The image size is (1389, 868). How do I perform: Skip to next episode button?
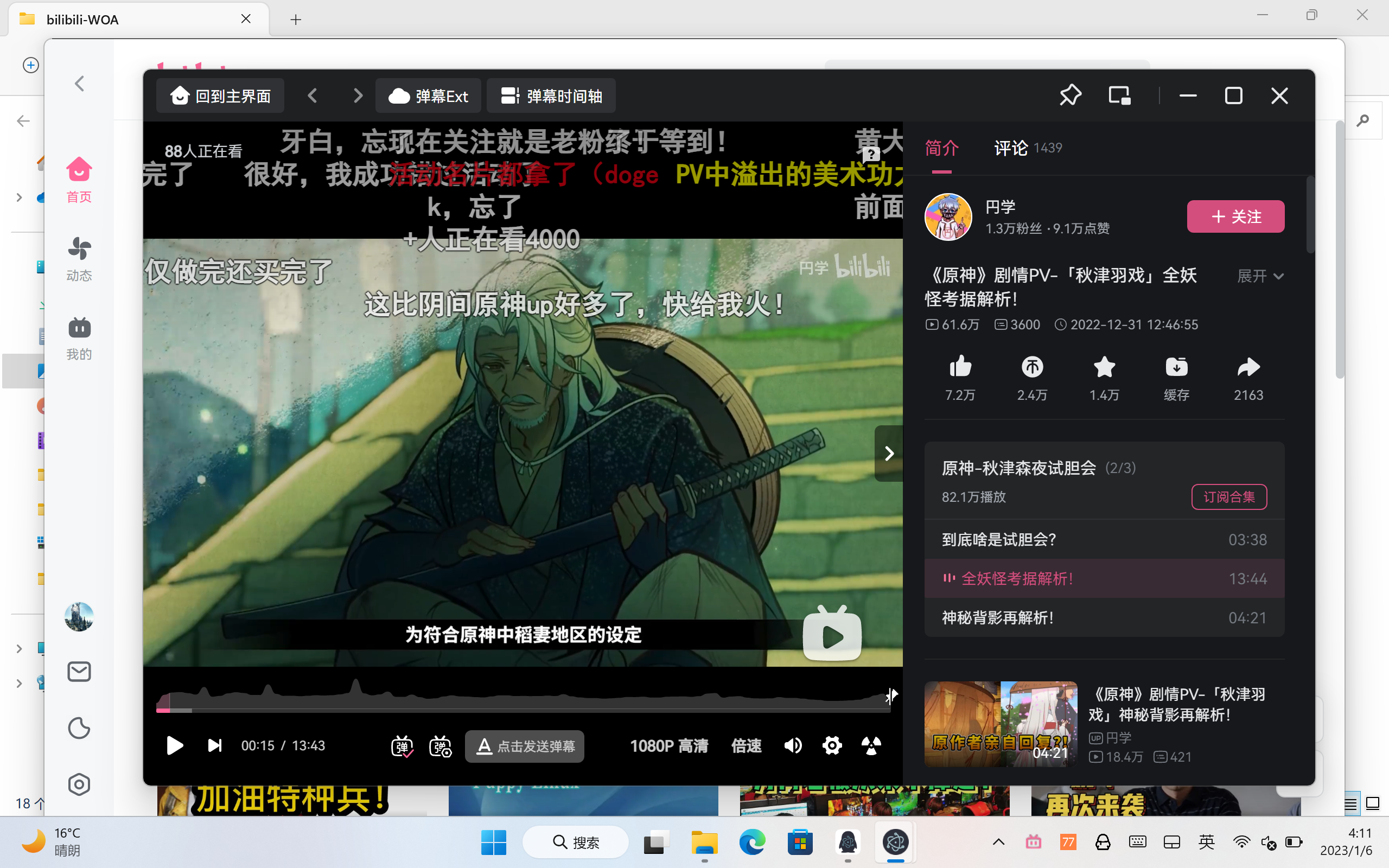(214, 746)
